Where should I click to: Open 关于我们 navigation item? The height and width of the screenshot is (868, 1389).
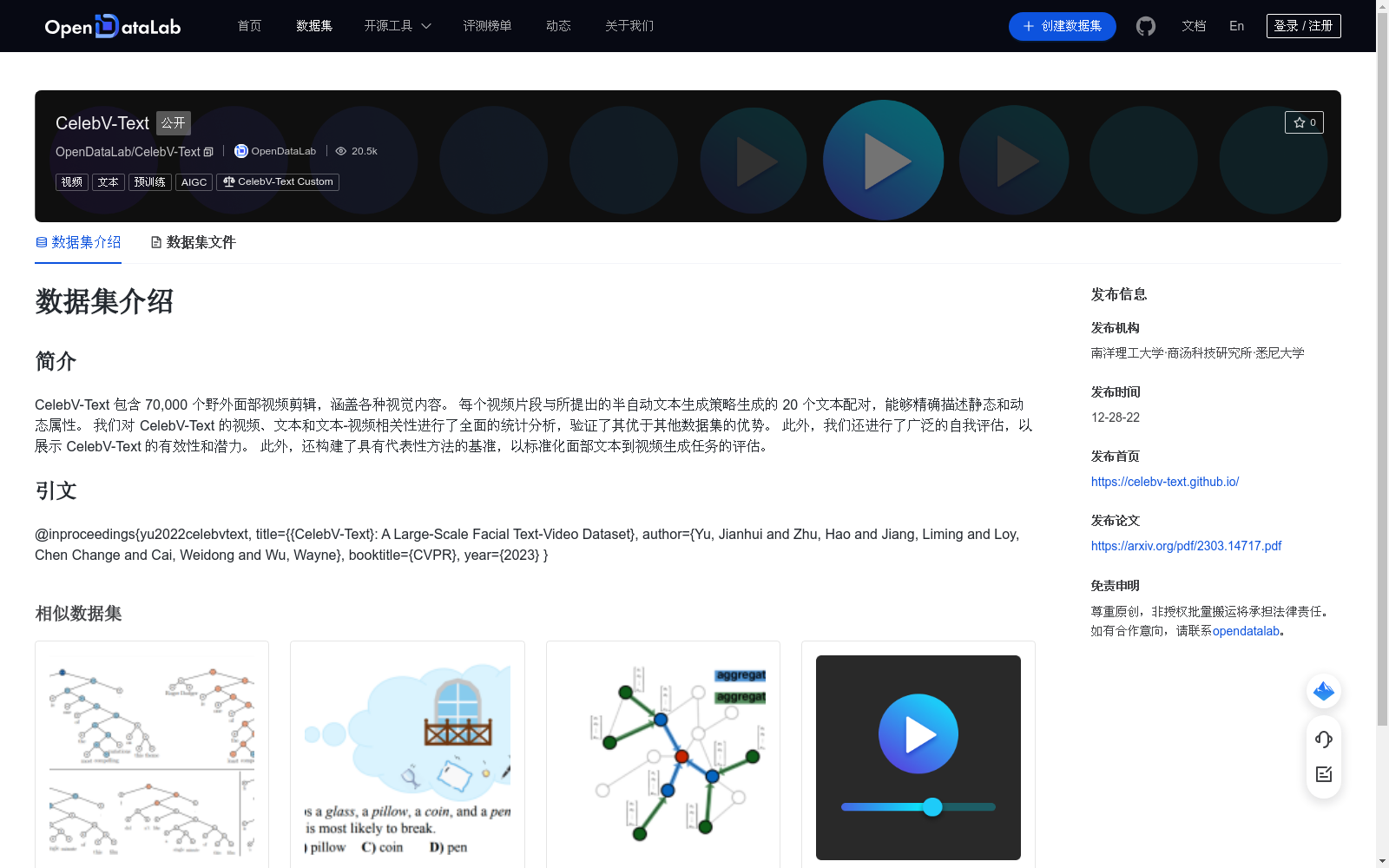point(629,26)
